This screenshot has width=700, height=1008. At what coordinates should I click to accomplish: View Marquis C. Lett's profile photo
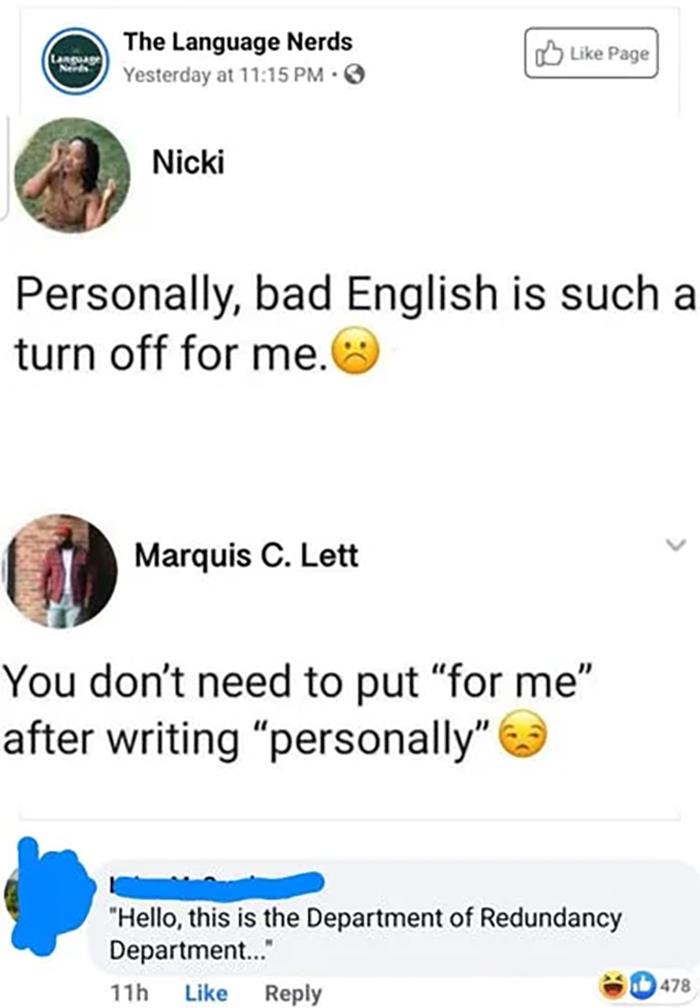click(61, 571)
